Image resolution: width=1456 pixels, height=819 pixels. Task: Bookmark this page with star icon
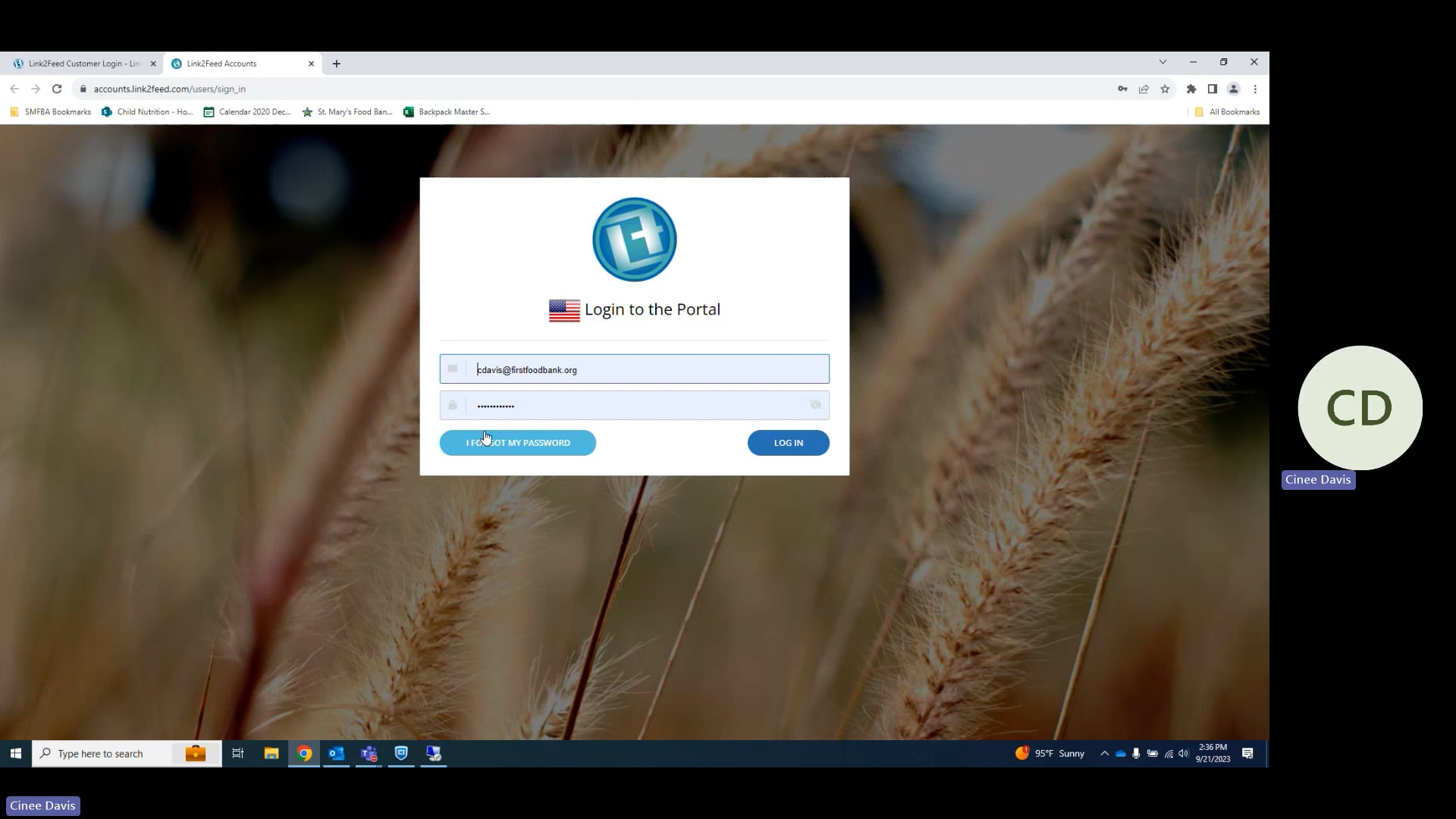[x=1165, y=89]
